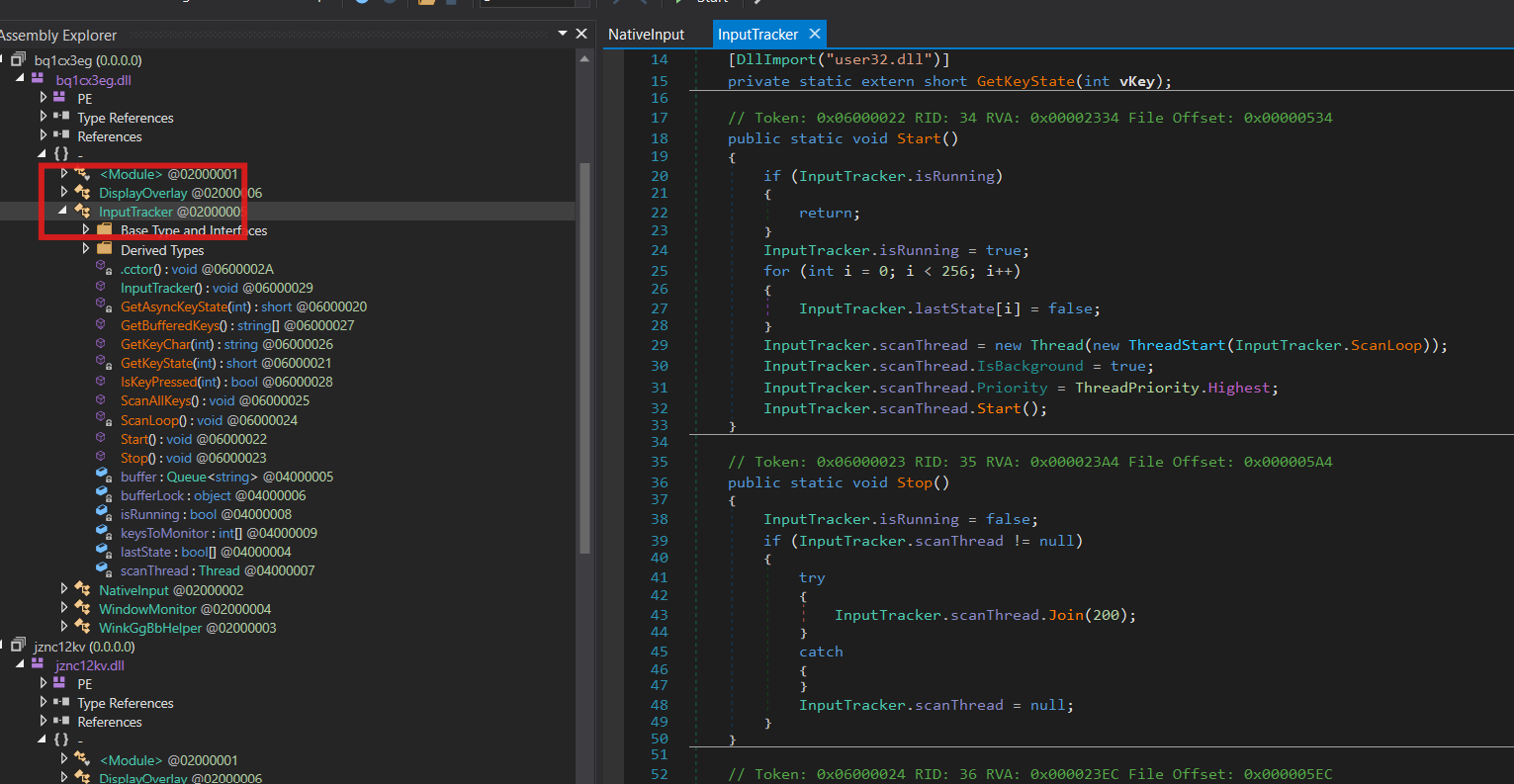Image resolution: width=1514 pixels, height=784 pixels.
Task: Click the WindowMonitor class icon
Action: tap(83, 609)
